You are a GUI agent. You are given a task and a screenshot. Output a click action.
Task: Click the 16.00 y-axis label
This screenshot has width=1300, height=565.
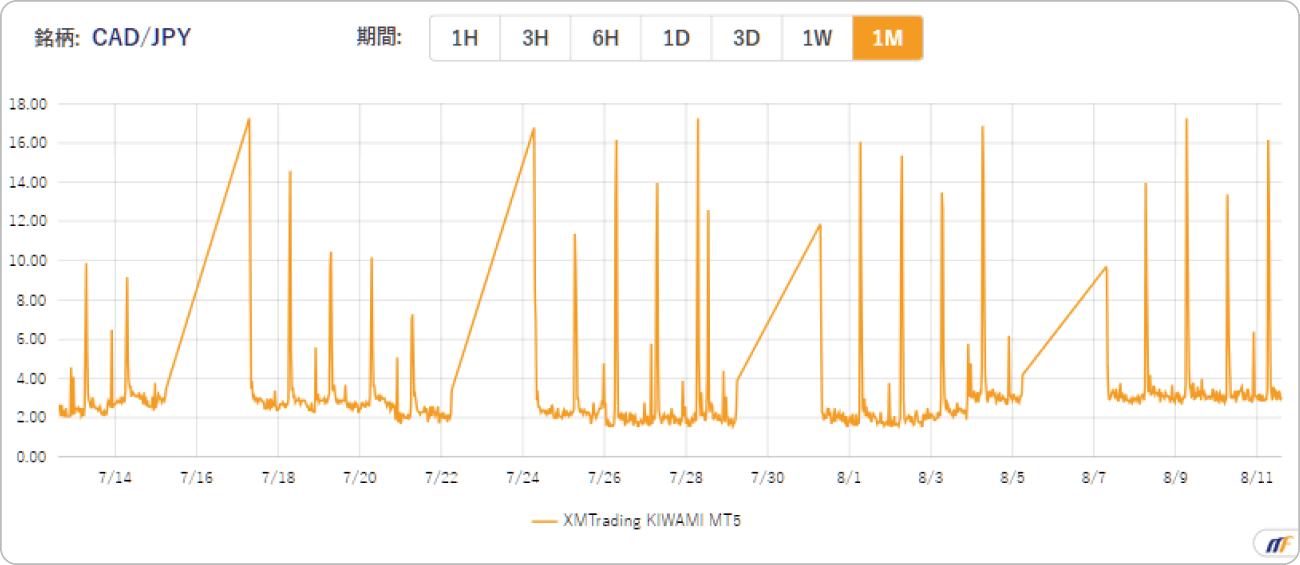point(28,143)
